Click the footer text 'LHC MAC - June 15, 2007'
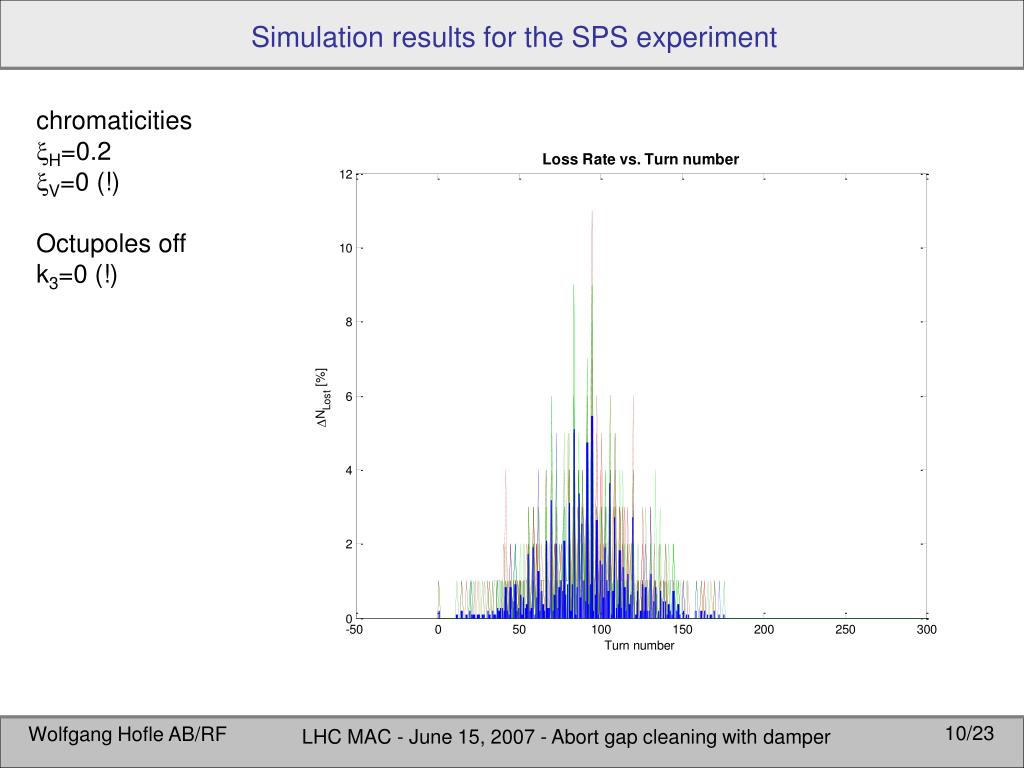Image resolution: width=1024 pixels, height=768 pixels. click(418, 737)
